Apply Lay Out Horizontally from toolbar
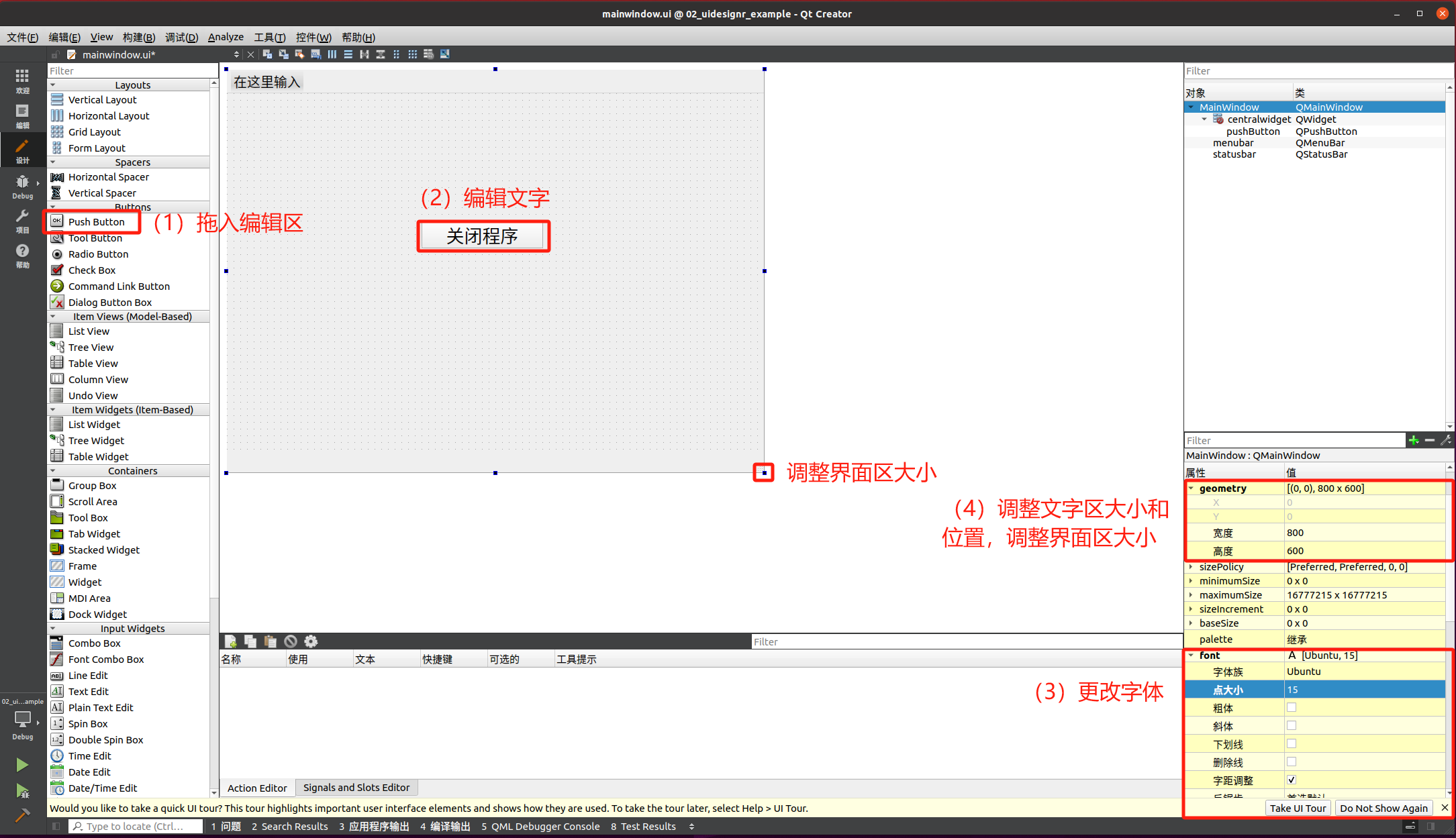This screenshot has height=838, width=1456. click(x=332, y=54)
